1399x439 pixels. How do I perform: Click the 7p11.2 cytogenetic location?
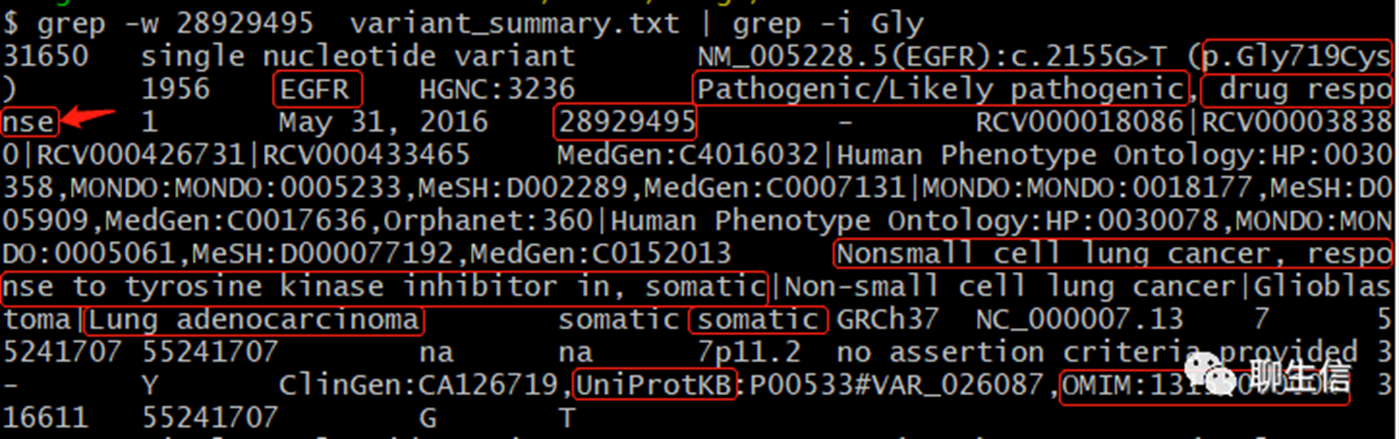coord(758,352)
